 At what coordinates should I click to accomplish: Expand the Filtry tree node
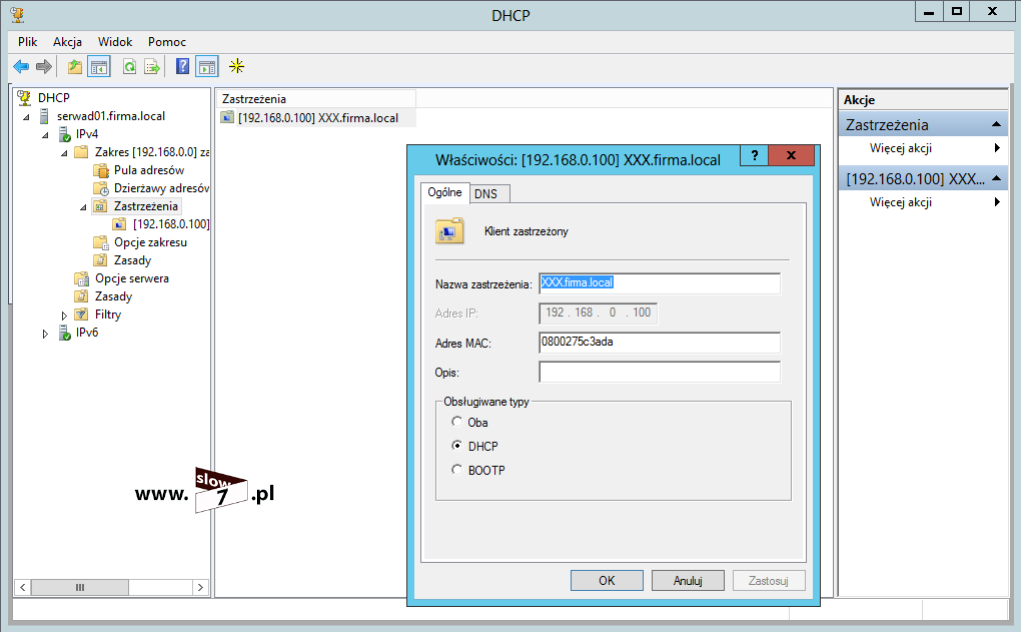click(x=64, y=315)
